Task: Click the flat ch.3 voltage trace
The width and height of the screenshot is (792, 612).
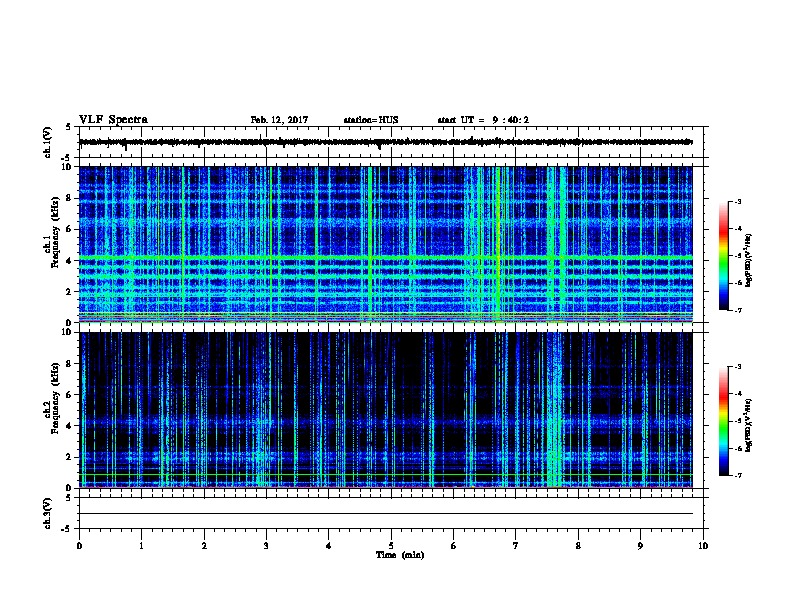Action: [386, 514]
